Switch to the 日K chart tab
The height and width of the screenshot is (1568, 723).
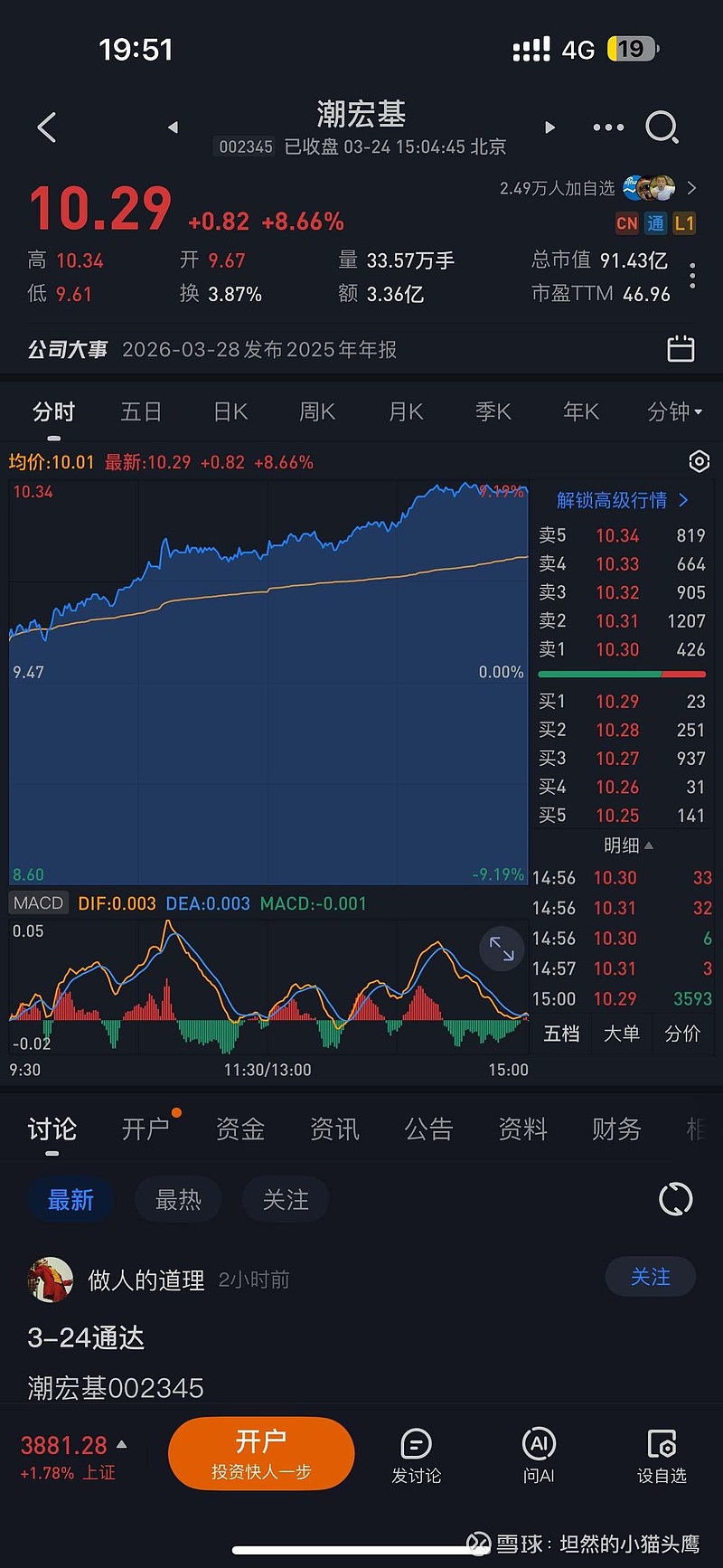(x=230, y=411)
